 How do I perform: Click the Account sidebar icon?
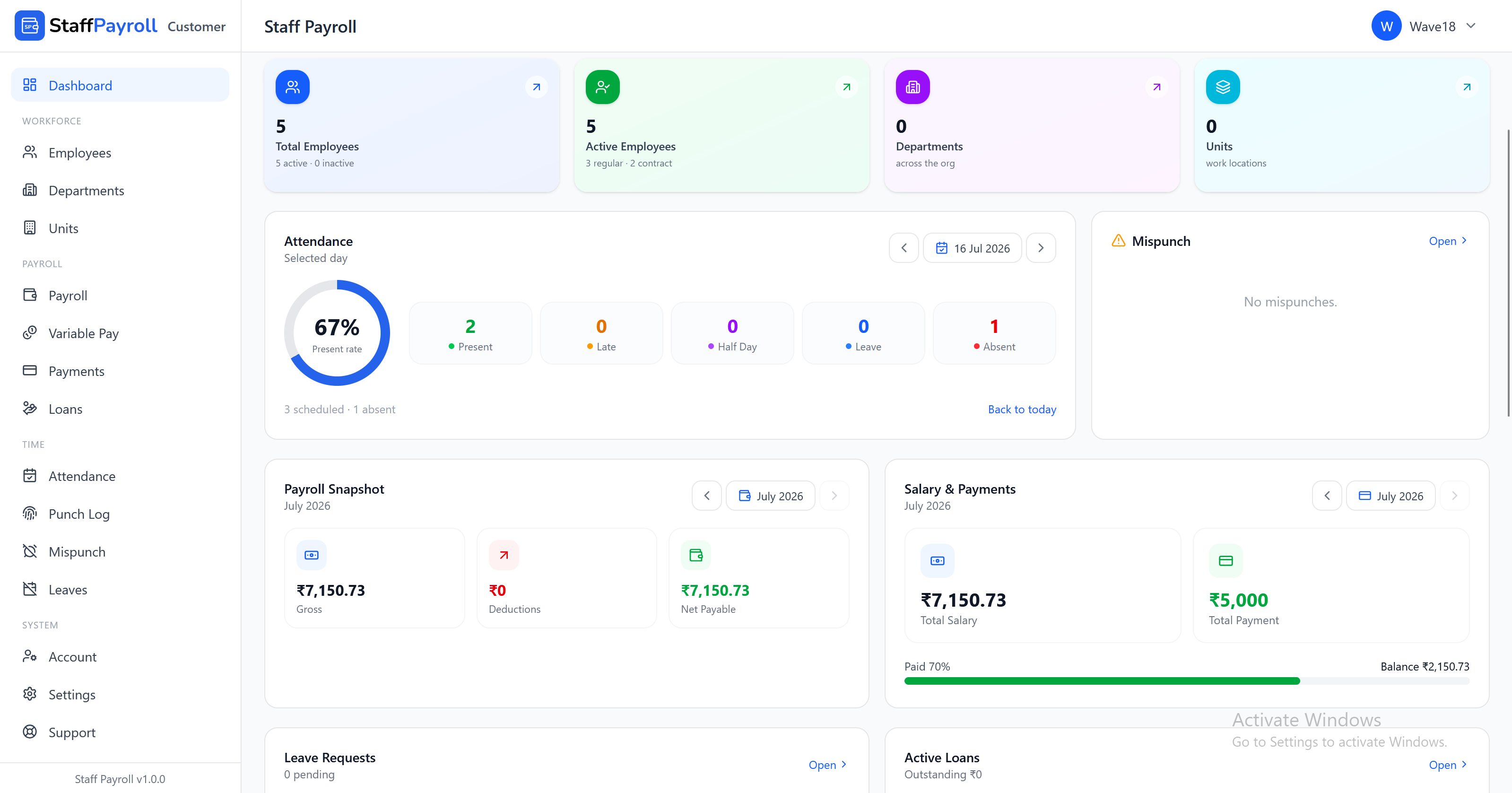30,656
